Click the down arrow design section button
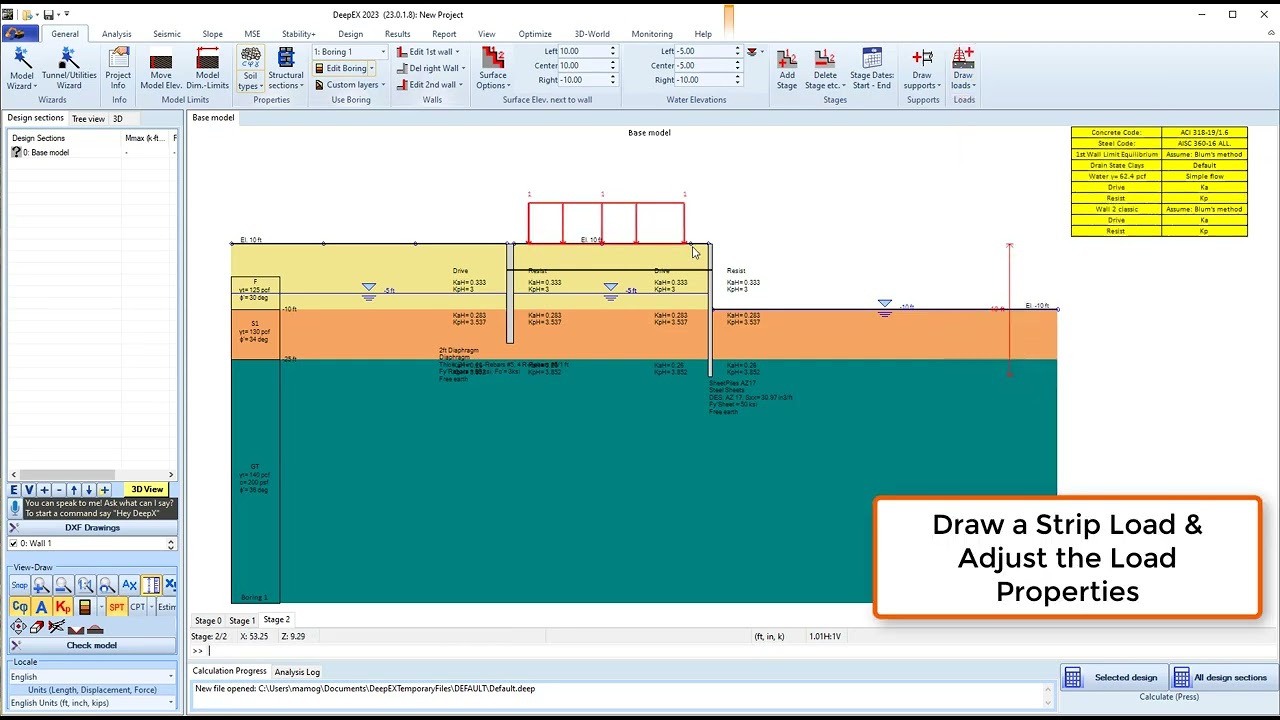Screen dimensions: 1280x720 [89, 490]
